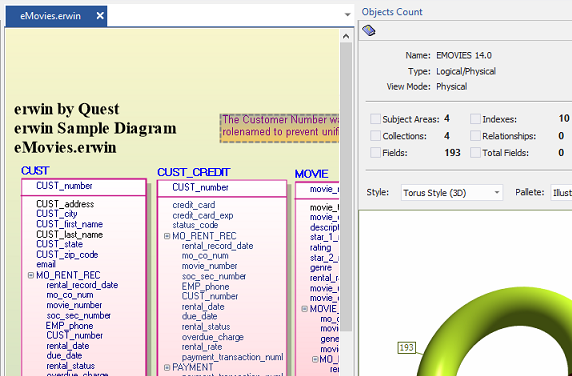Screen dimensions: 572x376
Task: Toggle the Relationships checkbox
Action: [475, 136]
